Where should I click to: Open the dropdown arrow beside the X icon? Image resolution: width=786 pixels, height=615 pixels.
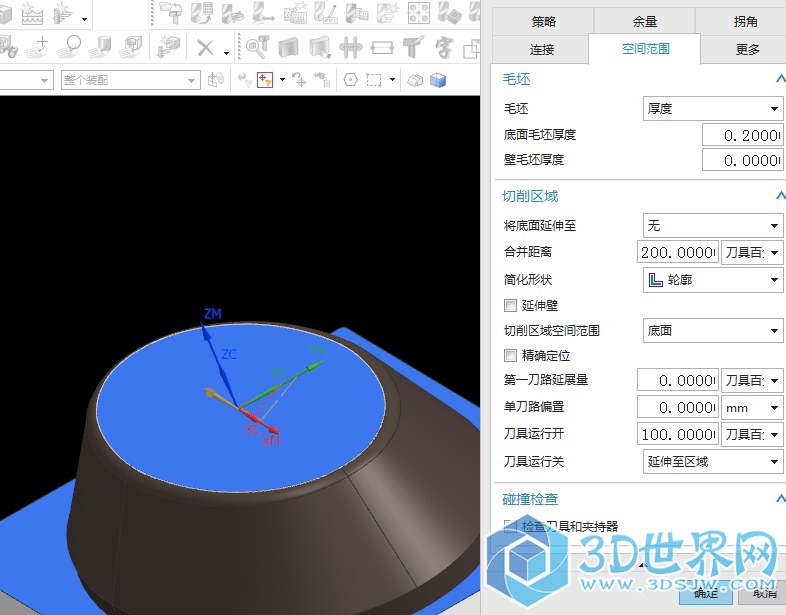pos(227,52)
